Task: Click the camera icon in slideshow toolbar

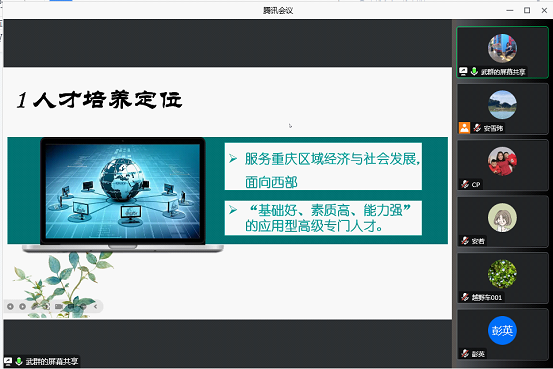Action: pos(59,307)
